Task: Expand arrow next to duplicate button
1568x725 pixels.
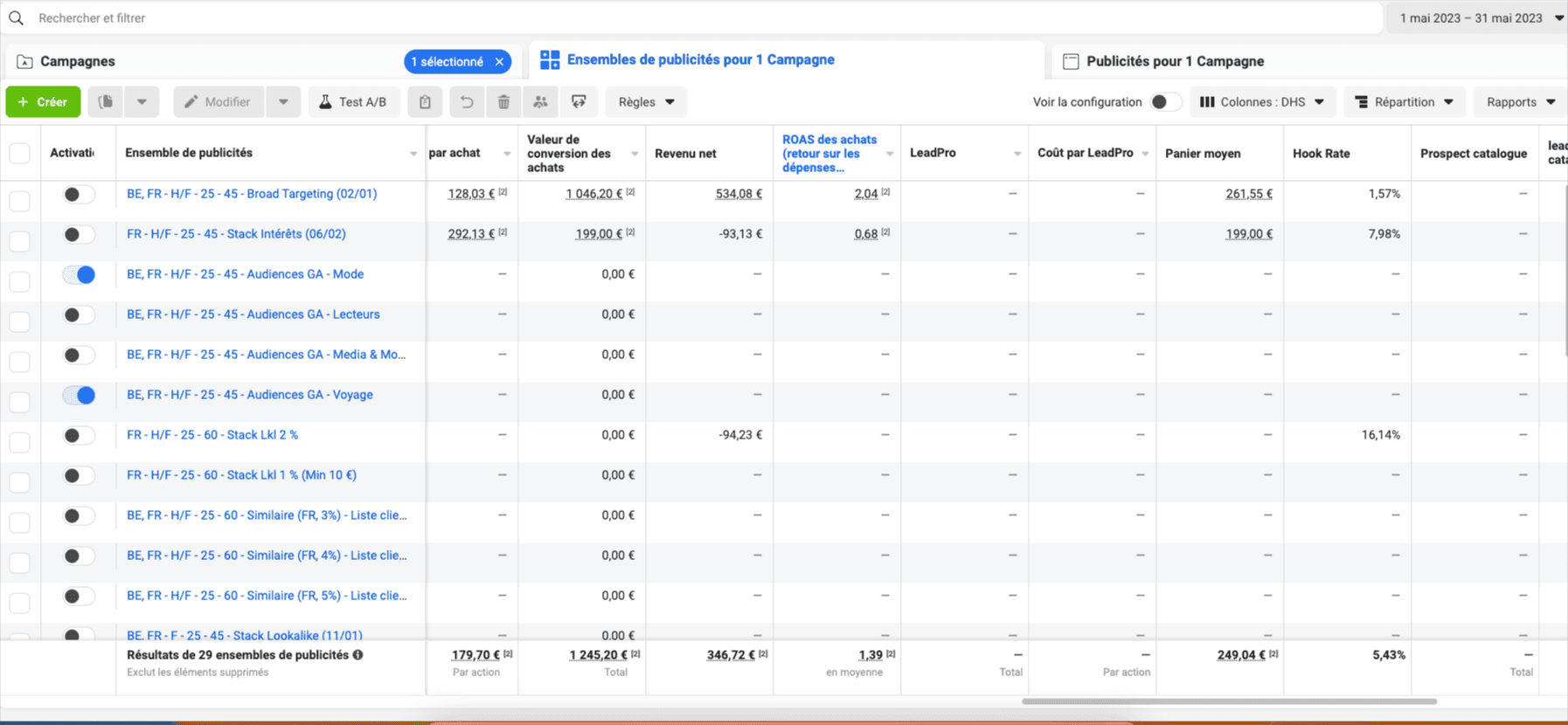Action: [x=142, y=101]
